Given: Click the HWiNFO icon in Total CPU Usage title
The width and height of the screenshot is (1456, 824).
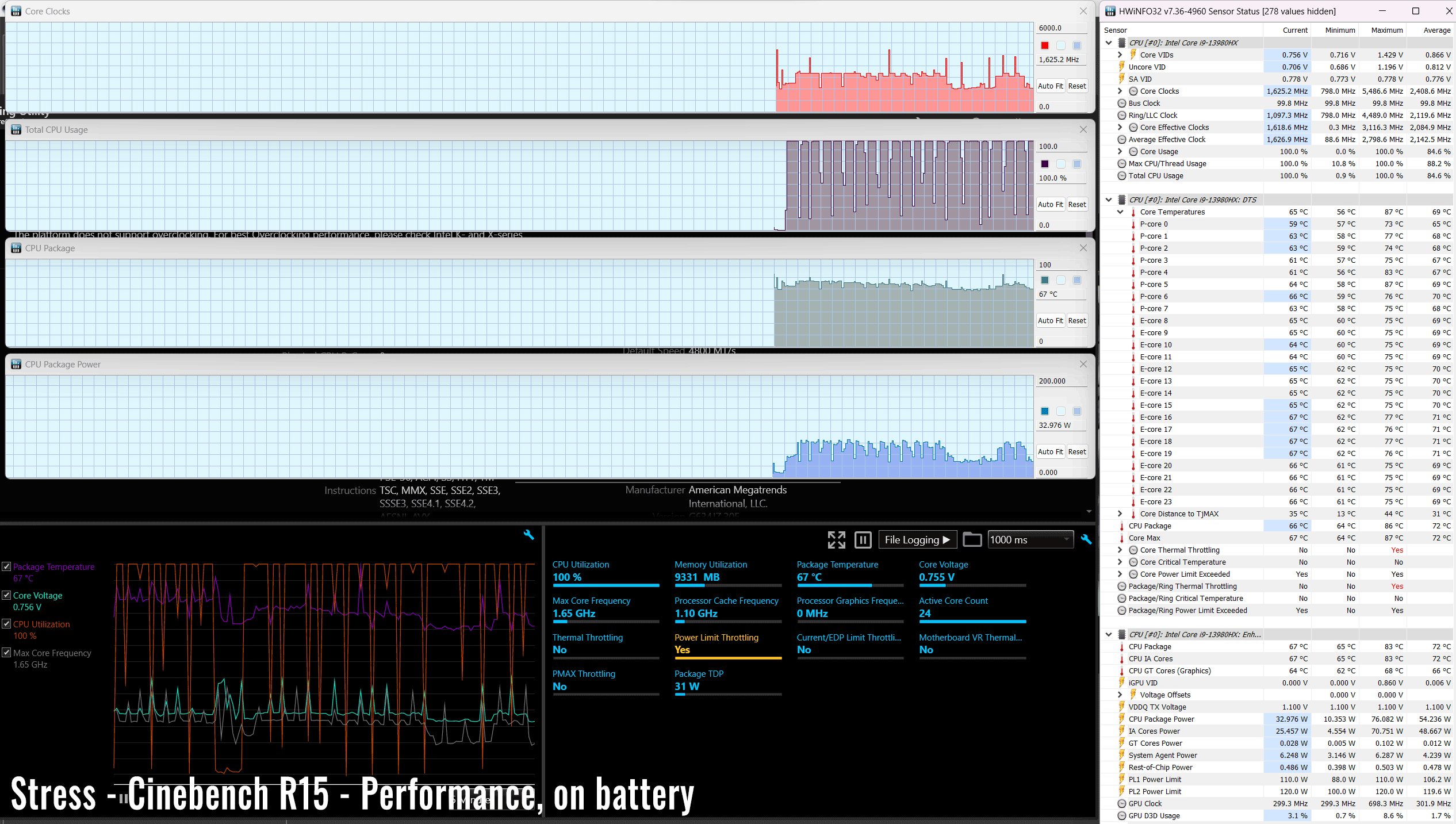Looking at the screenshot, I should pyautogui.click(x=16, y=129).
